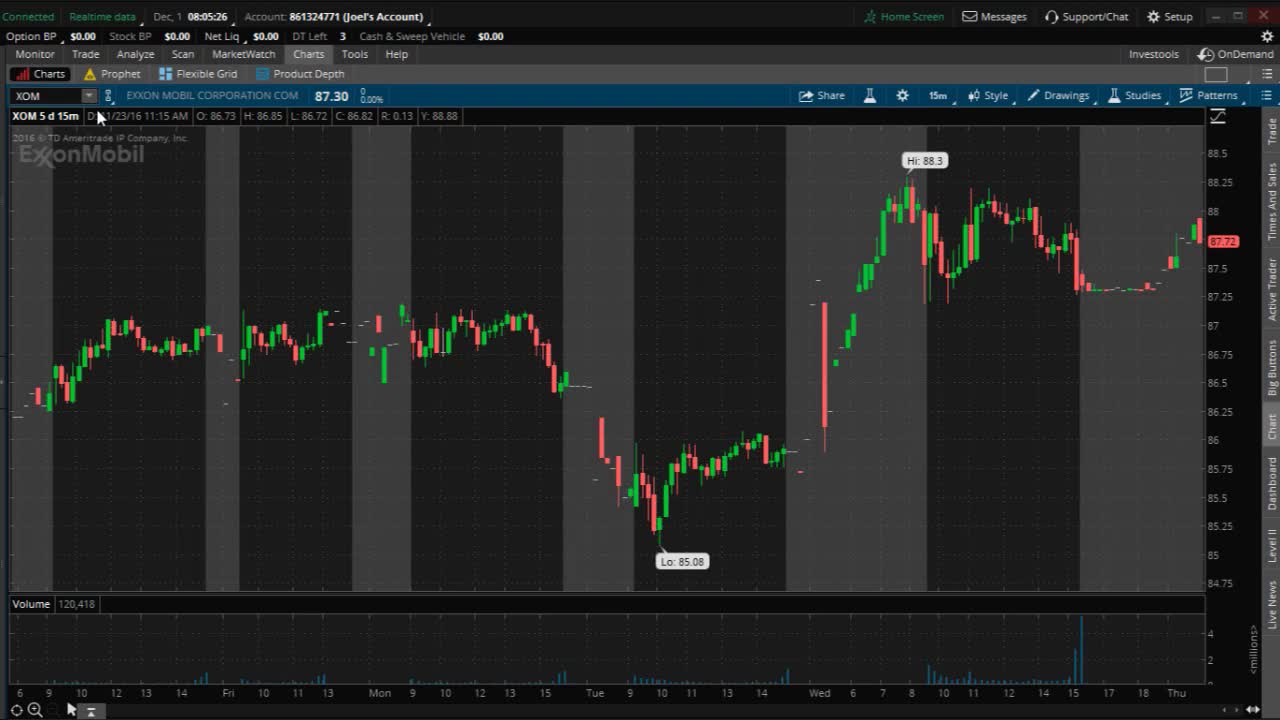Switch to the Scan tab
1280x720 pixels.
pos(183,54)
